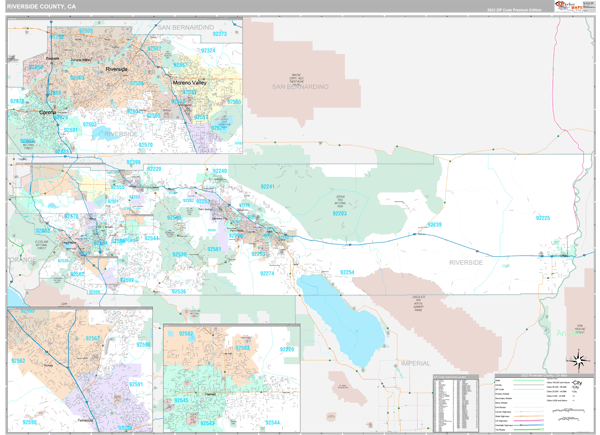
Task: Click ZIP code 92373 in Riverside inset
Action: (x=221, y=34)
